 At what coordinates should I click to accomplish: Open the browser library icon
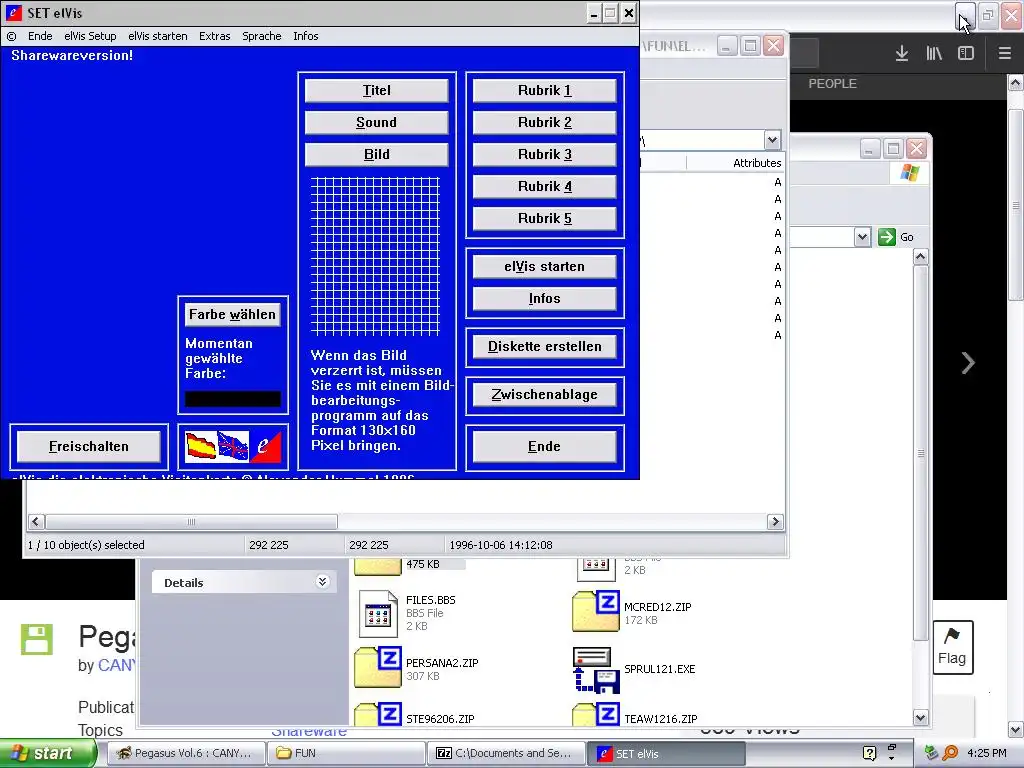click(934, 53)
